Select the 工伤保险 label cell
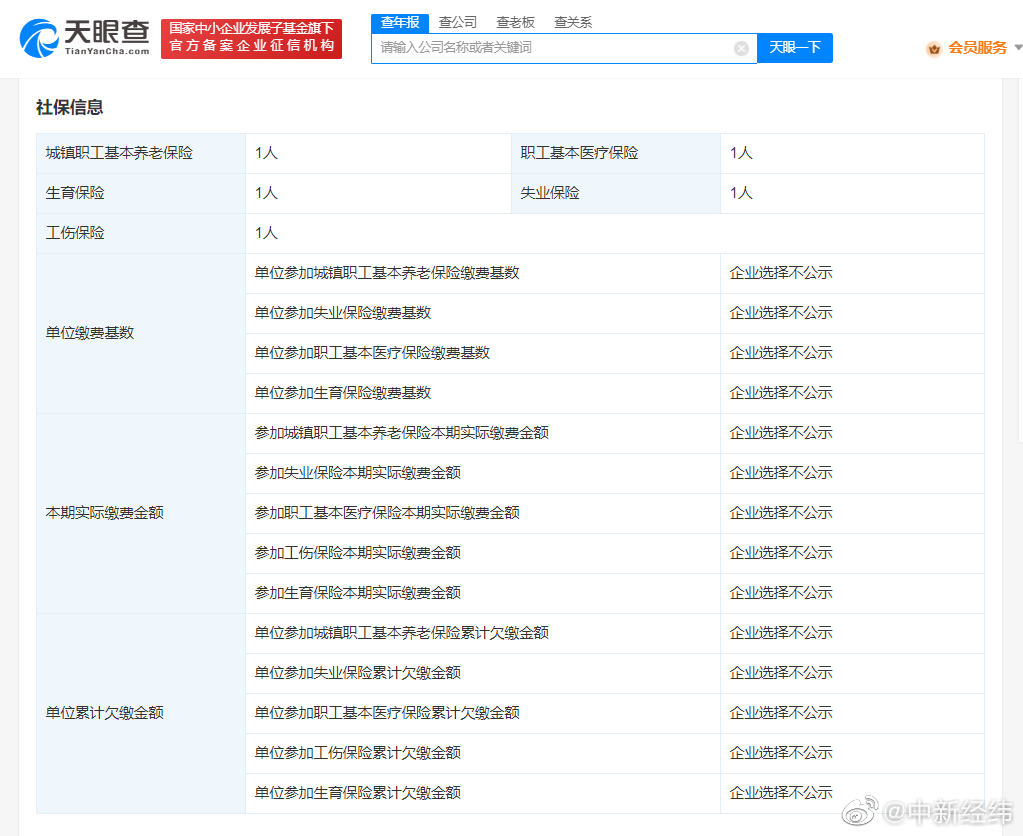This screenshot has width=1023, height=836. coord(141,233)
